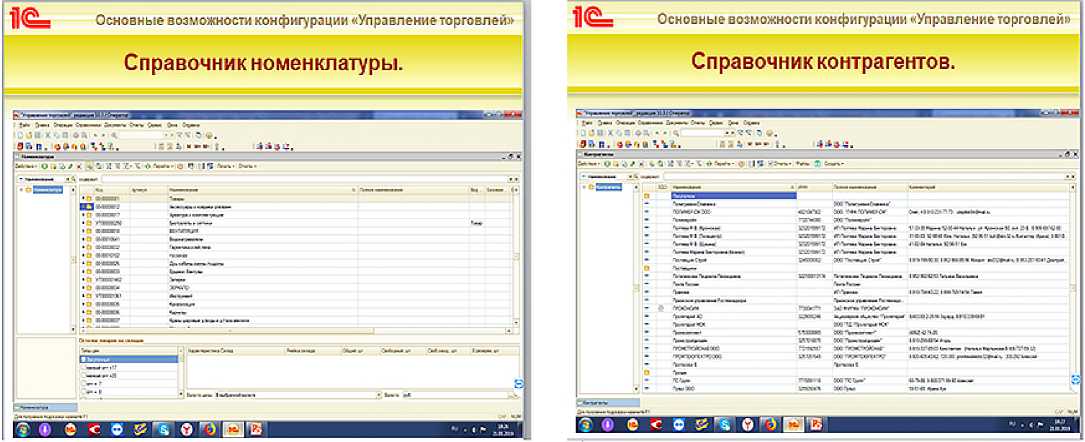Click New document icon in left window main toolbar
This screenshot has width=1085, height=442.
(x=20, y=136)
